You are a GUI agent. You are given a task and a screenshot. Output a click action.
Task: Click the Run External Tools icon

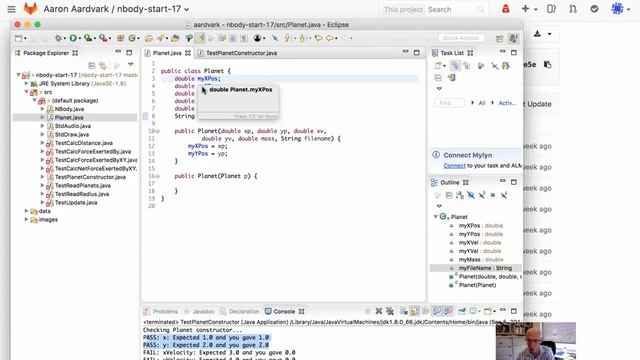[x=103, y=38]
